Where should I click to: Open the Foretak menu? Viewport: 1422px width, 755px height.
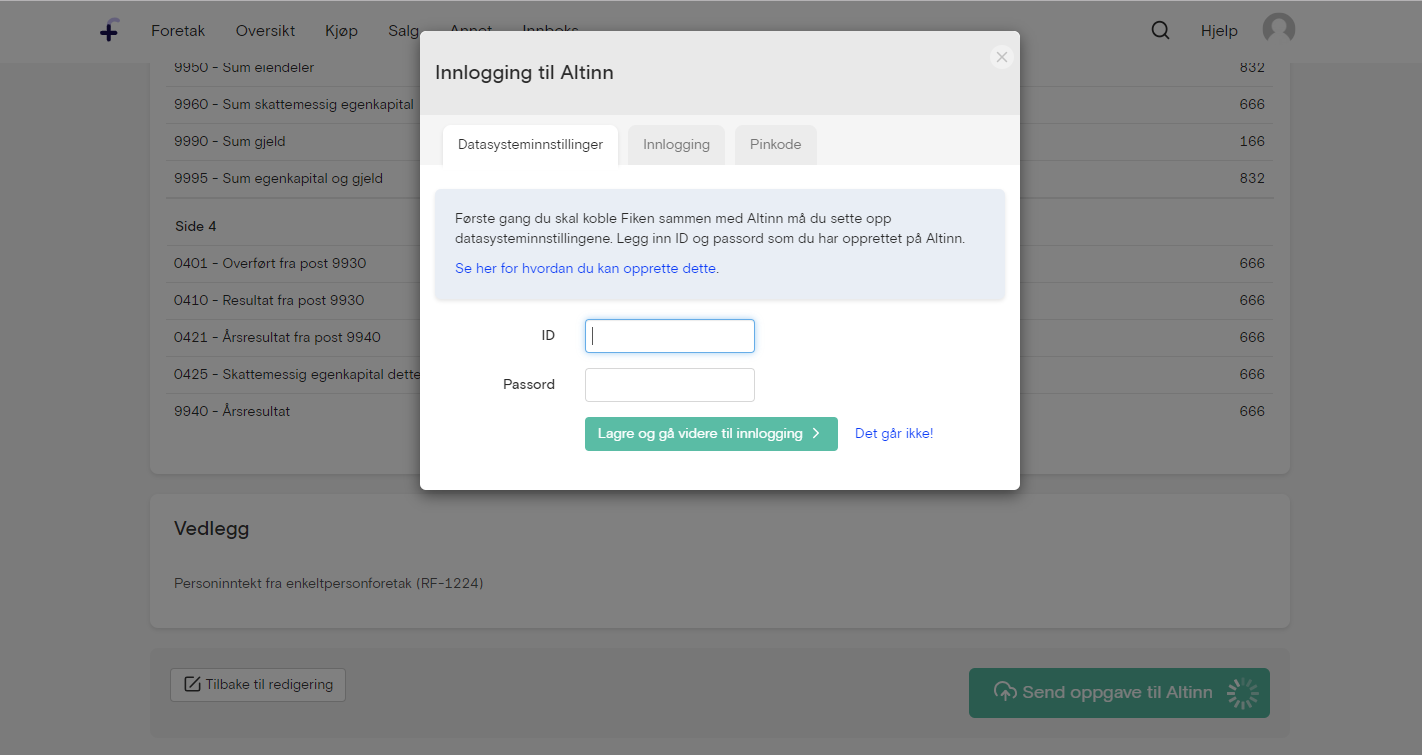tap(178, 30)
